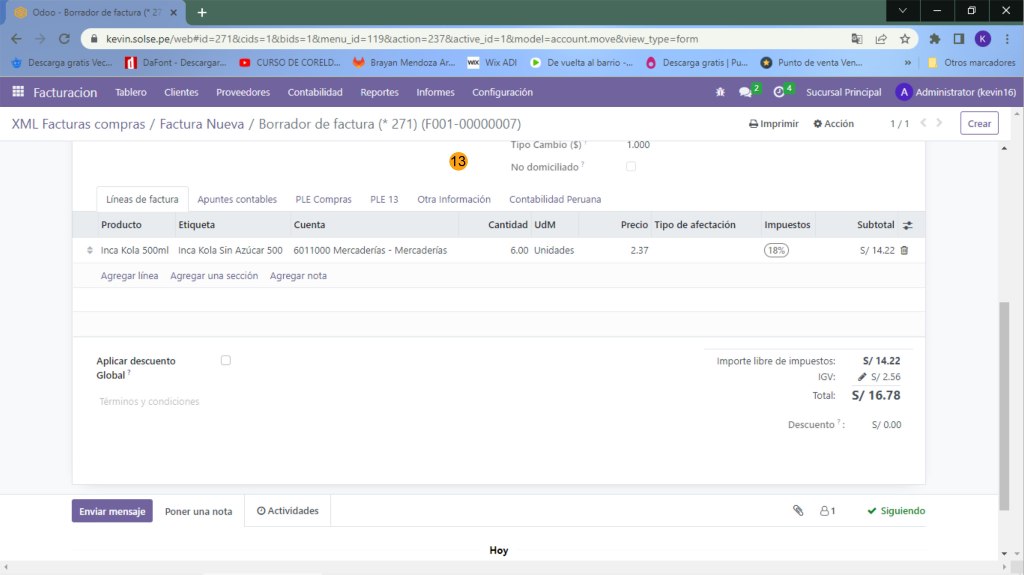Click Agregar línea link
This screenshot has height=575, width=1024.
(x=129, y=275)
